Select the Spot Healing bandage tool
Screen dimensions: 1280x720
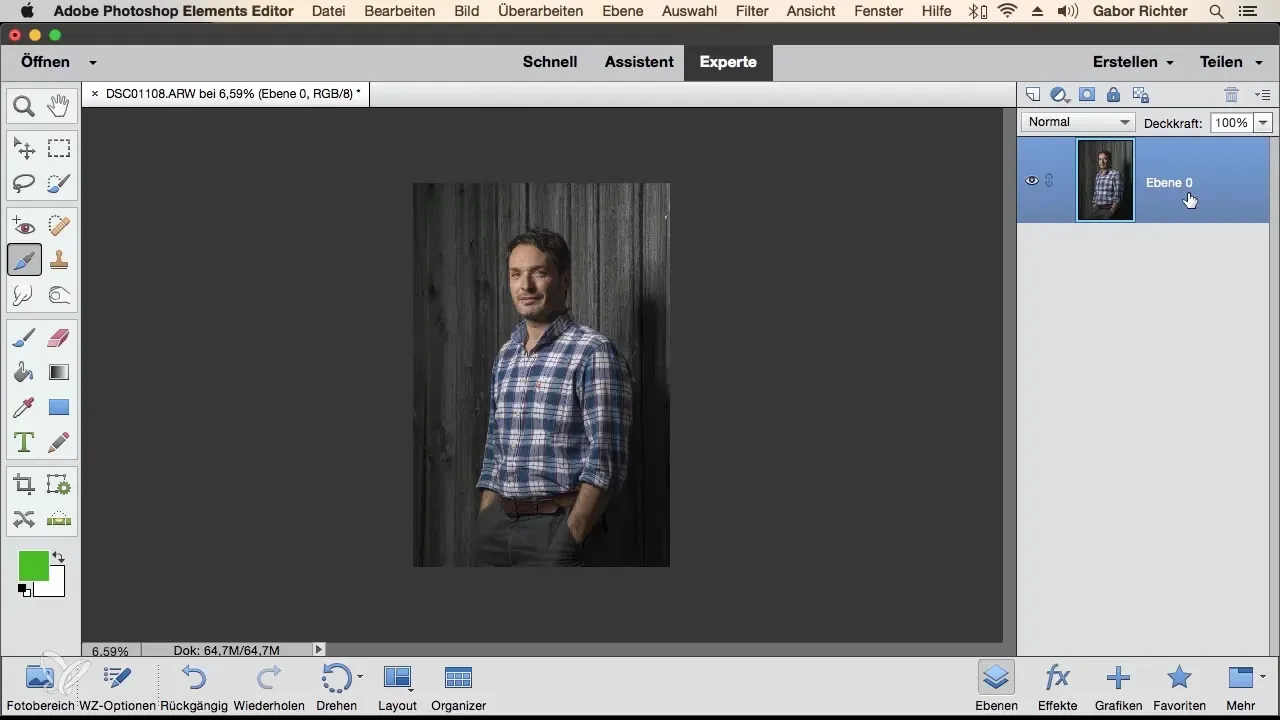coord(59,227)
